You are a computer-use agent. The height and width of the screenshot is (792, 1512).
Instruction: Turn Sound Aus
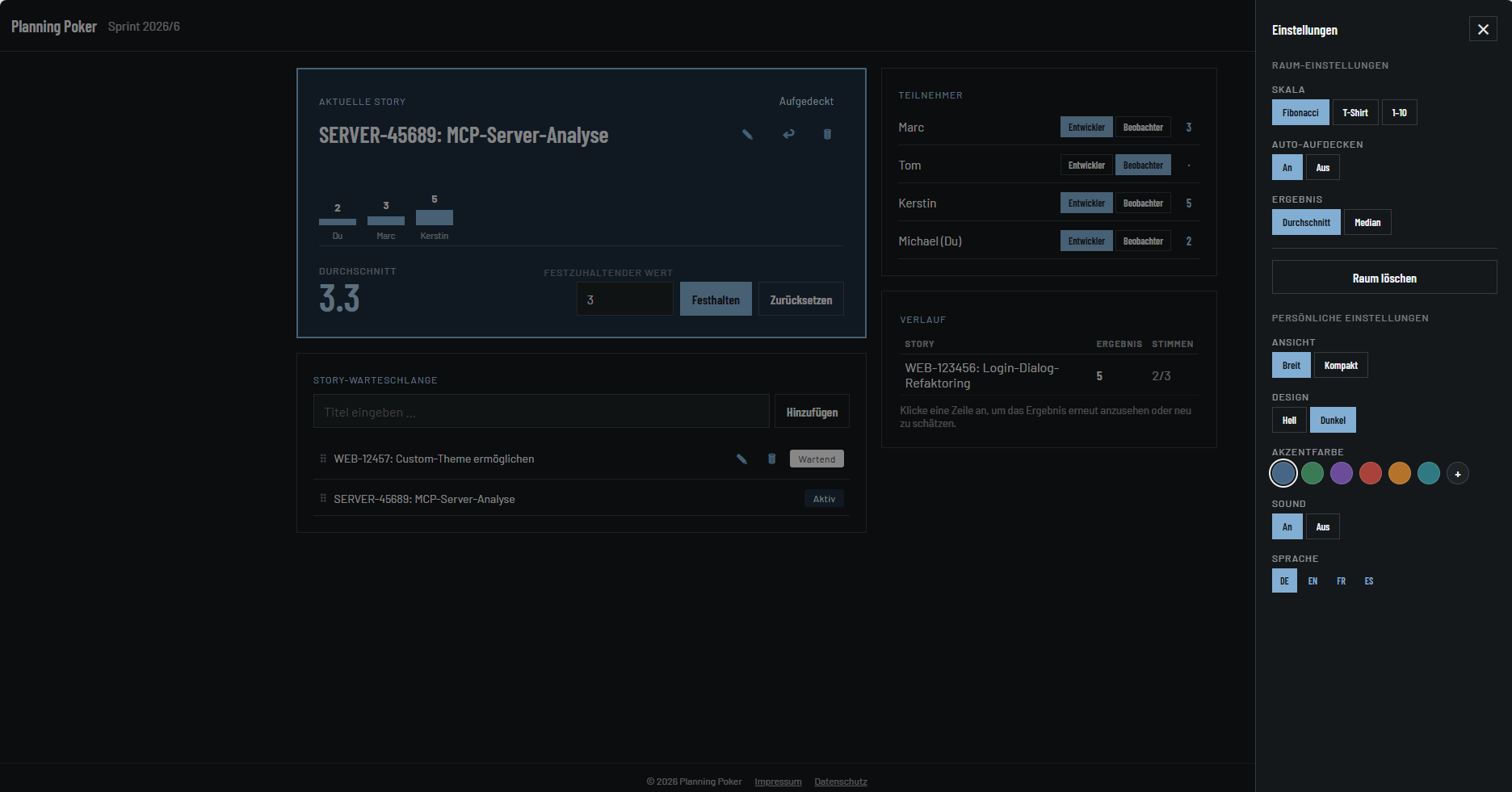1323,526
